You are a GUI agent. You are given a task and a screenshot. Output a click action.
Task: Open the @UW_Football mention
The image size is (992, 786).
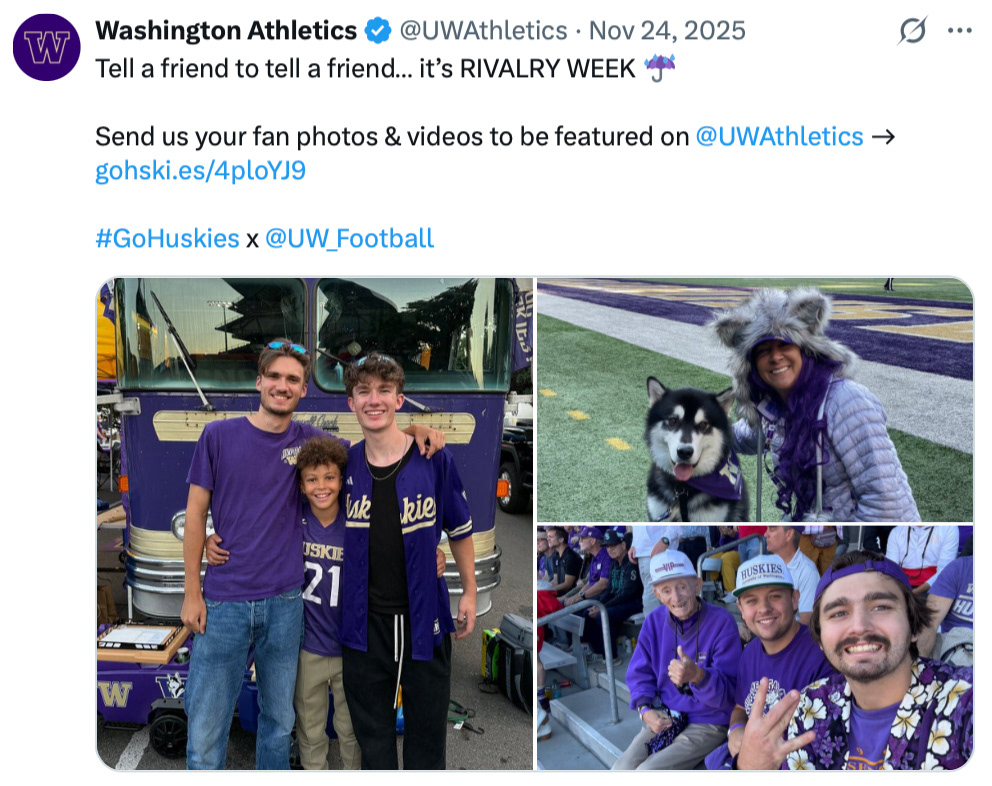[349, 238]
